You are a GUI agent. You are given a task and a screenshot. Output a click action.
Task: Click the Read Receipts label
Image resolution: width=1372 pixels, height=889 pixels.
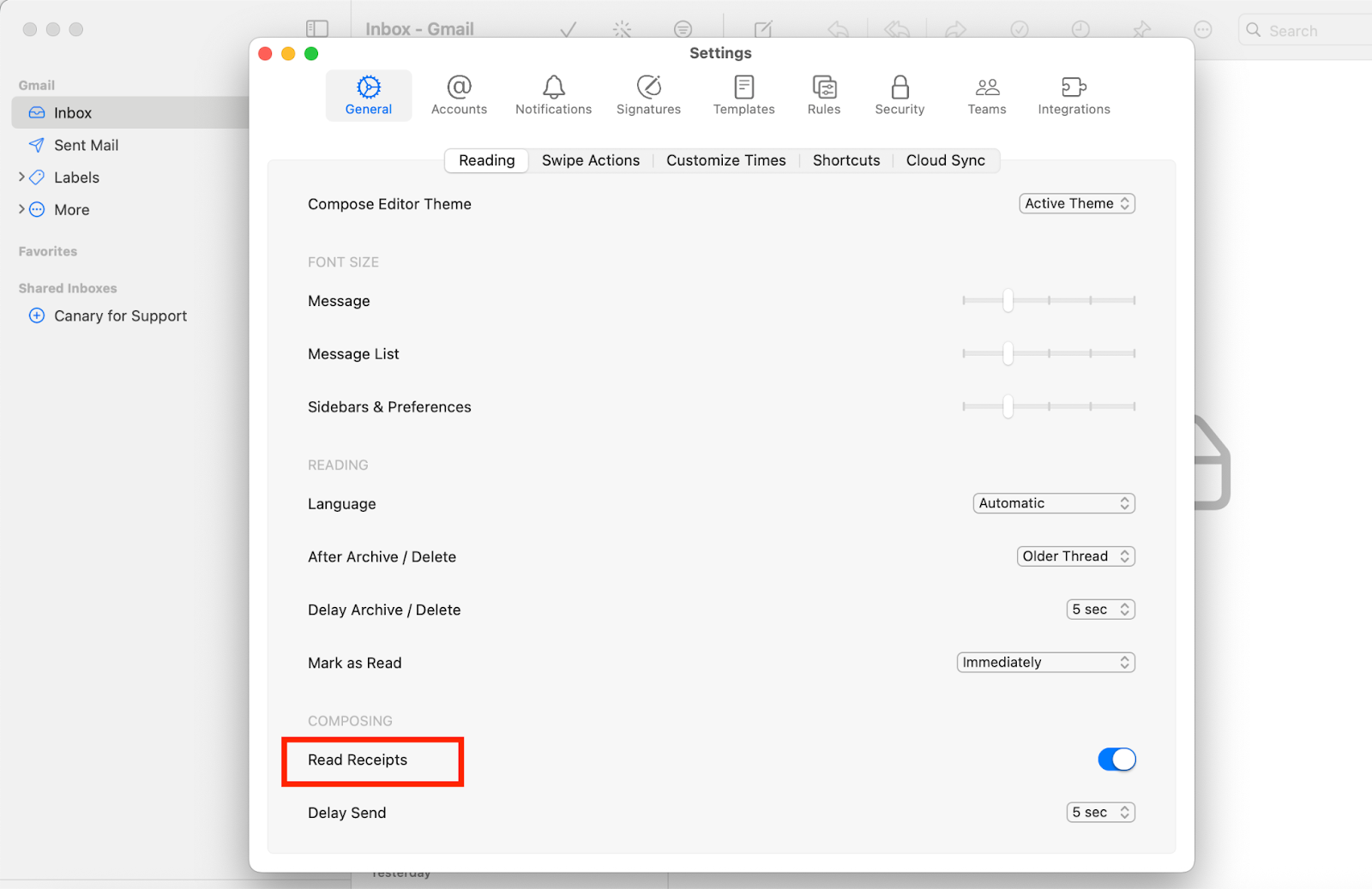pos(358,760)
